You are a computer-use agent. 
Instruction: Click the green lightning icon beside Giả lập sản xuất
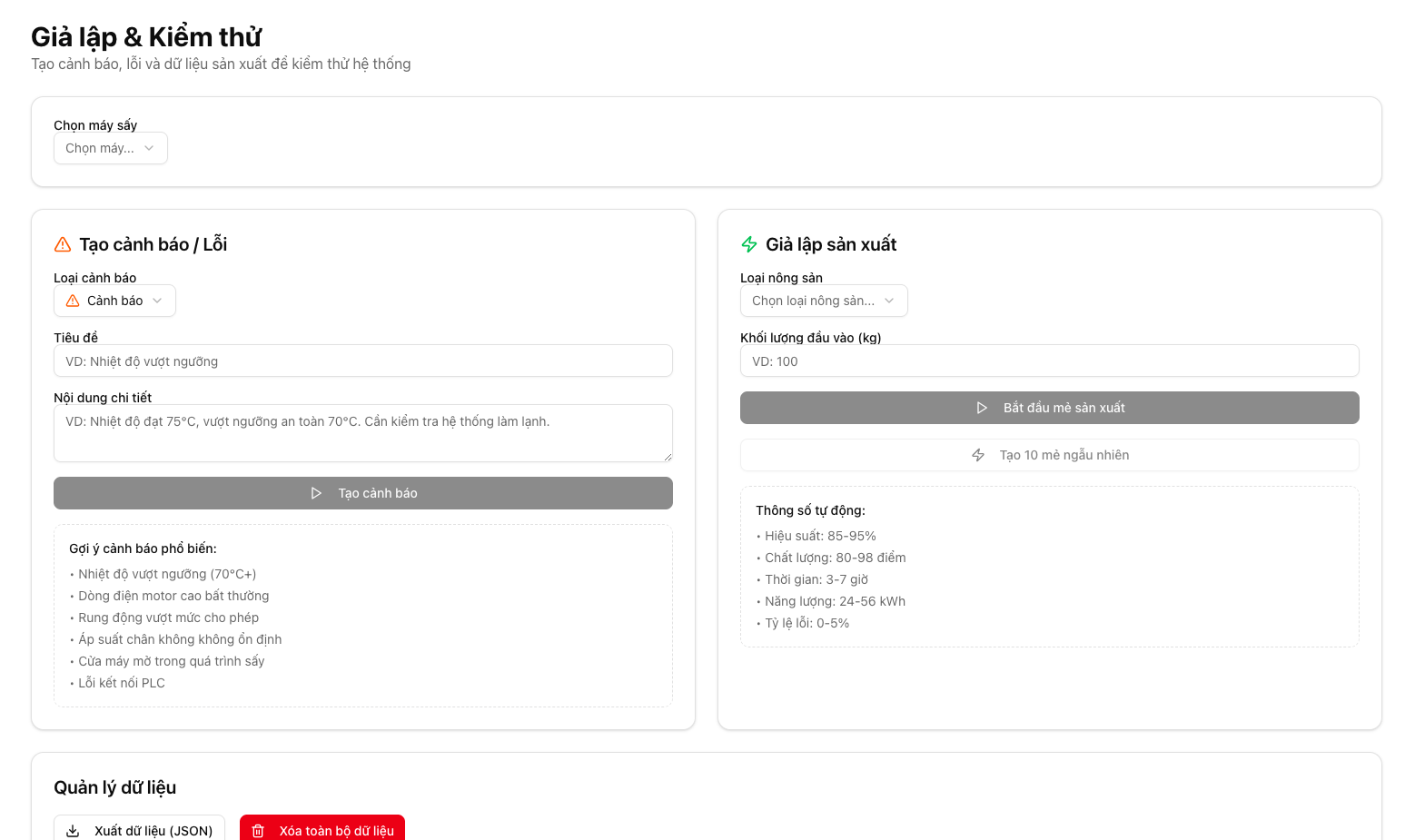tap(749, 244)
